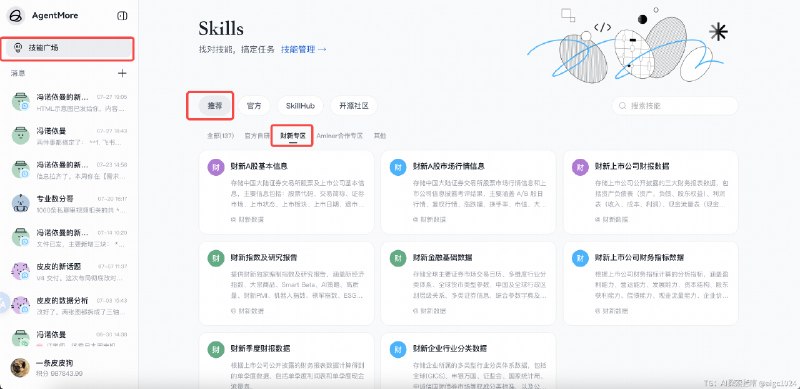Click the magnifier icon in the search box
Viewport: 800px width, 389px height.
coord(622,106)
